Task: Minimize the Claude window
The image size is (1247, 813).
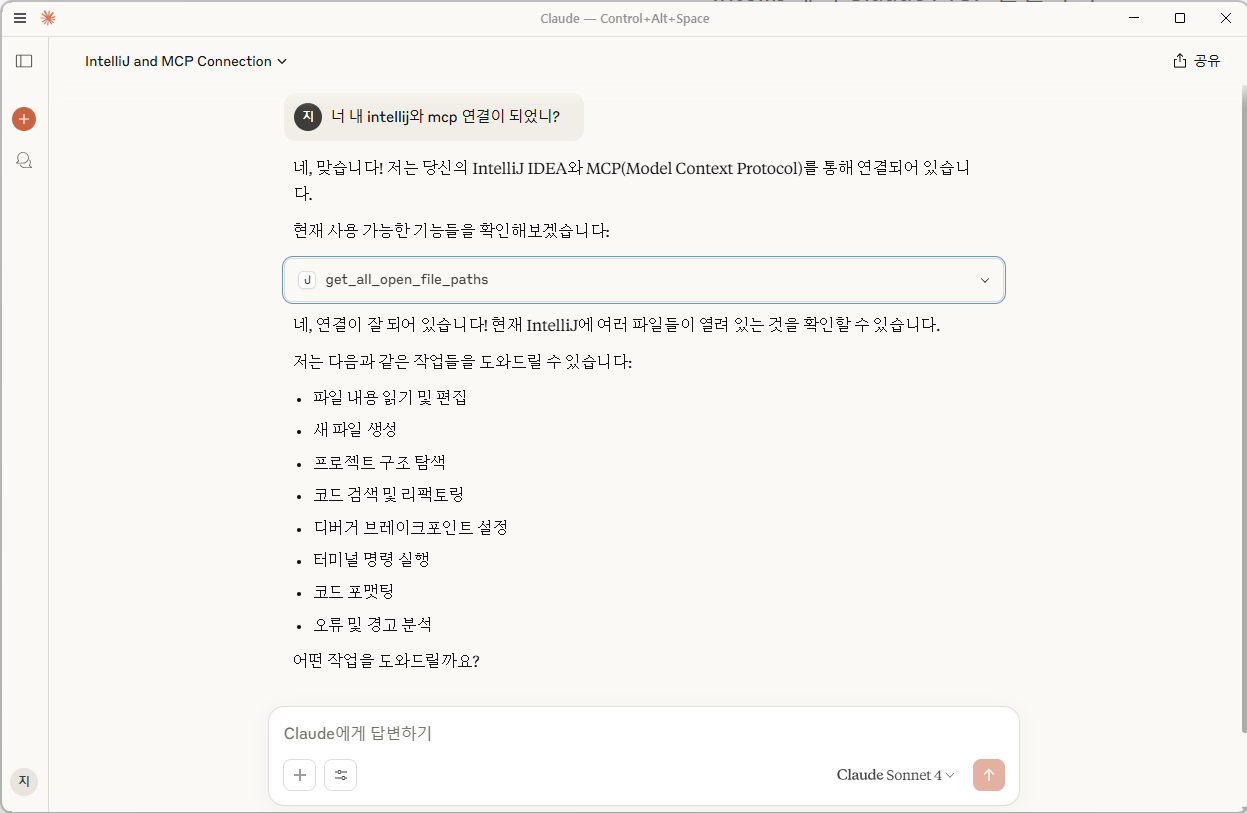Action: (x=1134, y=18)
